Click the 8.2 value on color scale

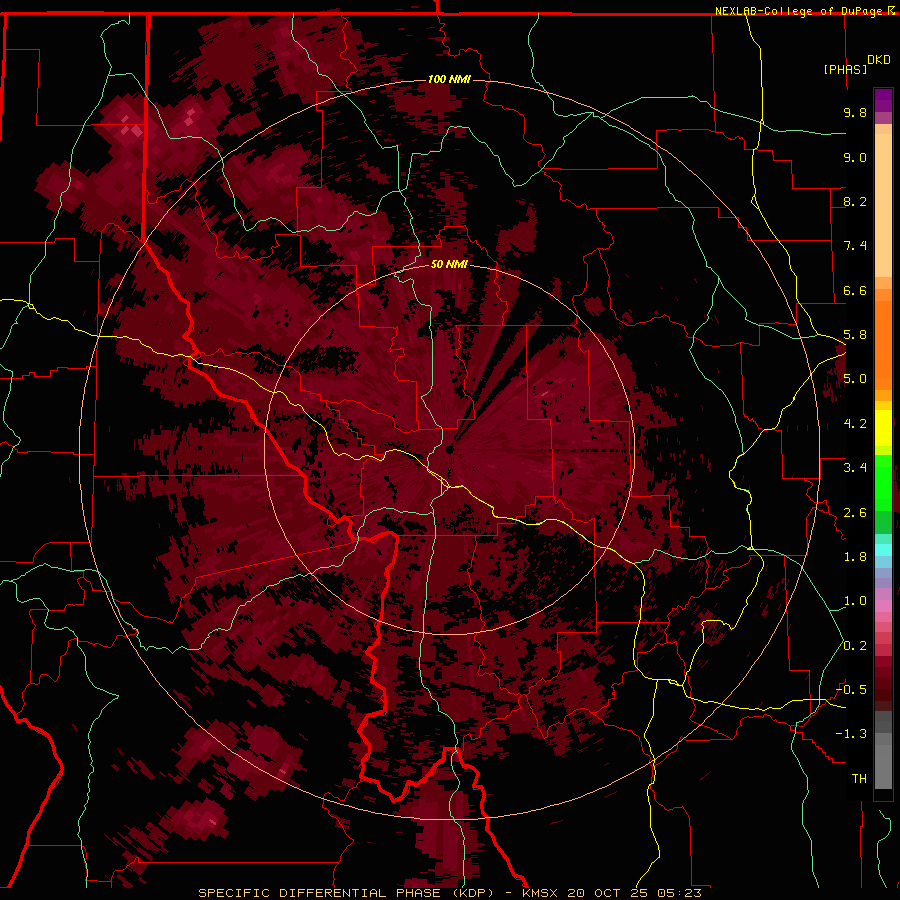pos(855,201)
